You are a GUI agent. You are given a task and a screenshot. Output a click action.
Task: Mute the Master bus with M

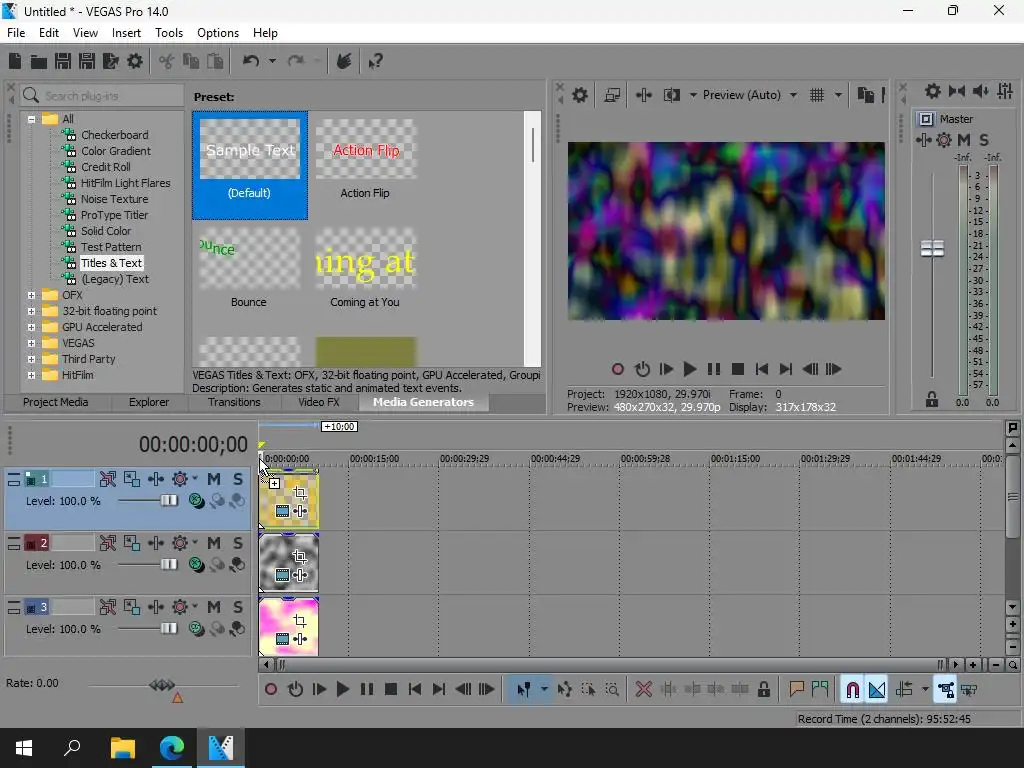click(963, 140)
